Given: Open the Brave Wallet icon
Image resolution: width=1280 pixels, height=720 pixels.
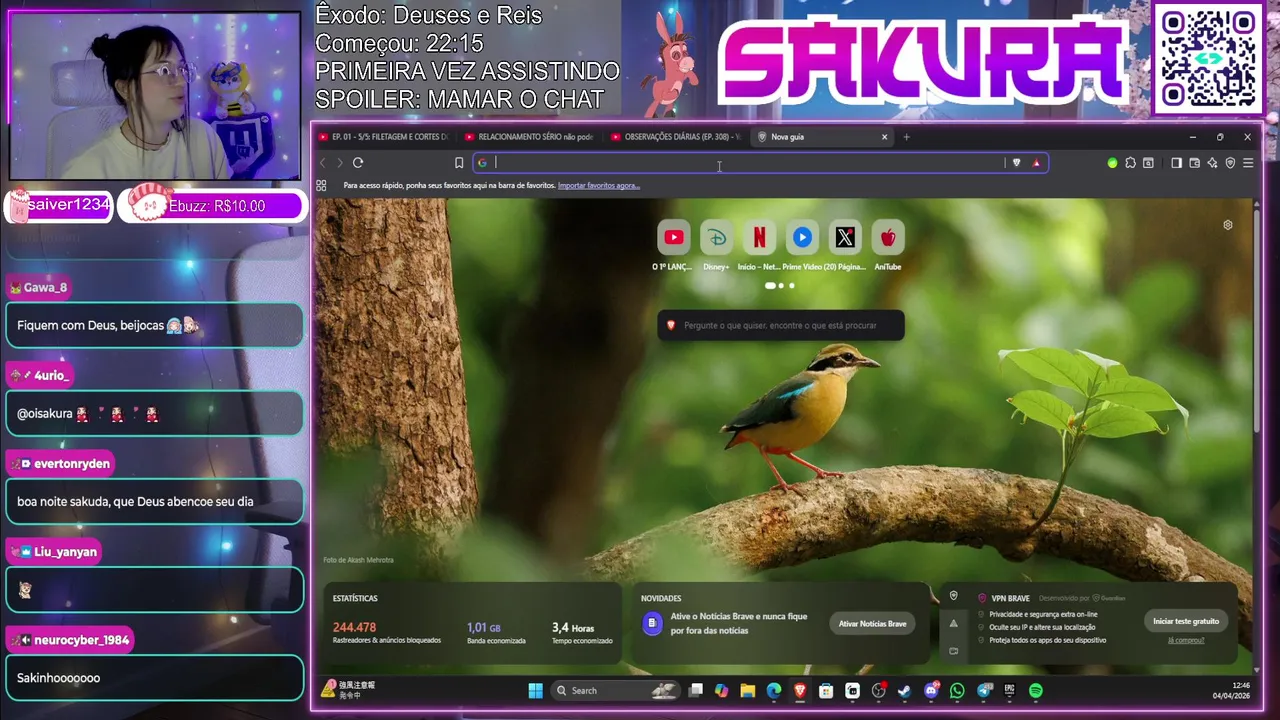Looking at the screenshot, I should pyautogui.click(x=1194, y=163).
